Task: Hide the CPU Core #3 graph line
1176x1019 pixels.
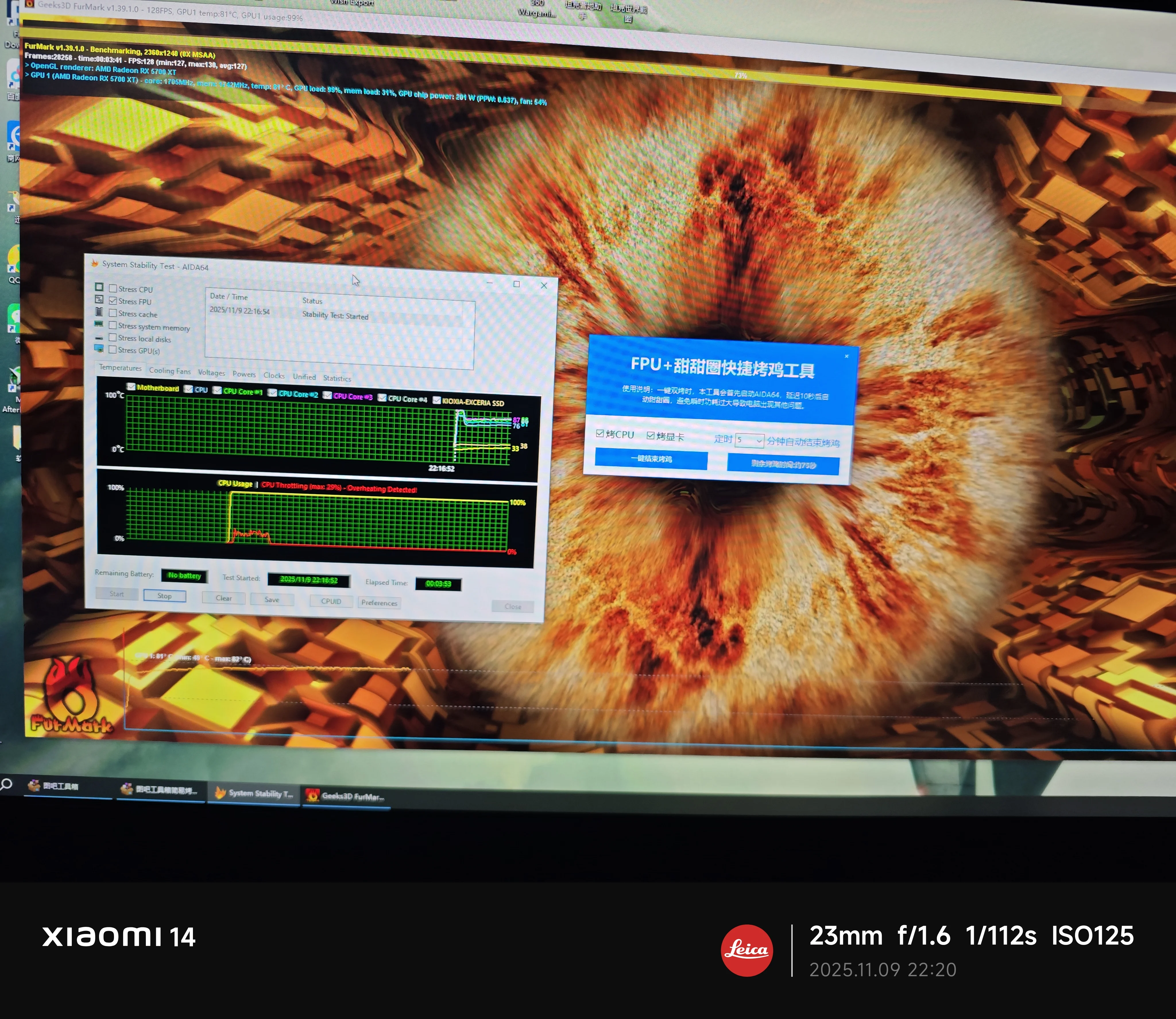Action: coord(327,395)
